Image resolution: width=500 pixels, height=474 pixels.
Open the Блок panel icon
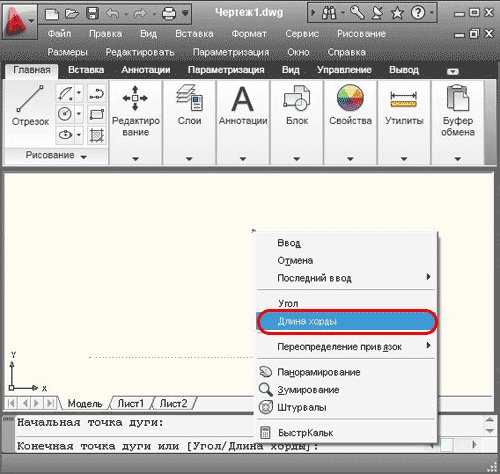tap(297, 98)
